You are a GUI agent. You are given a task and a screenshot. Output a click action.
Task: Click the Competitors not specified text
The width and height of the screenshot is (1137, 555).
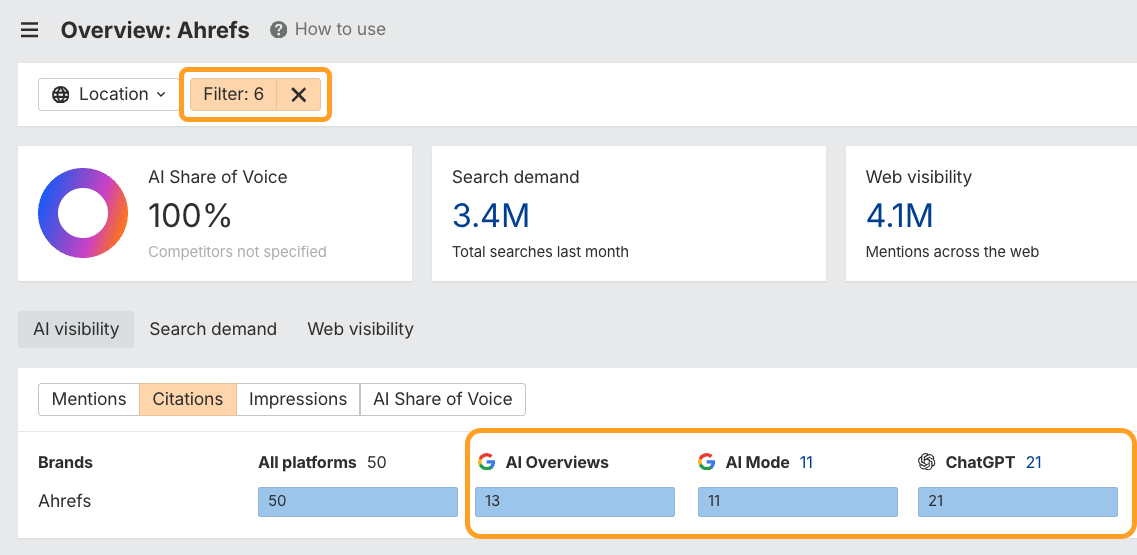pos(237,252)
